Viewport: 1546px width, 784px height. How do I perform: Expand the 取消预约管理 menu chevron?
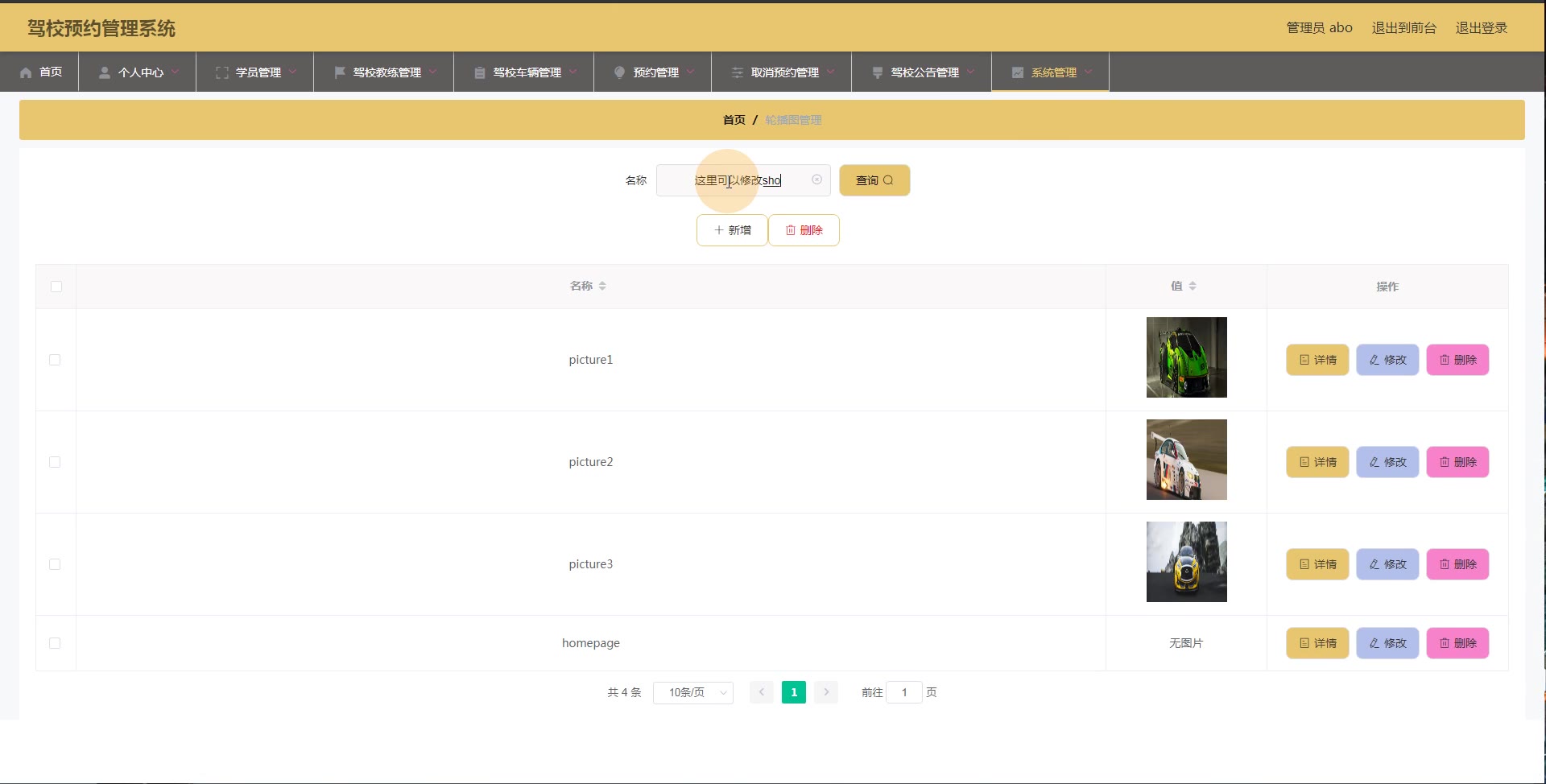pyautogui.click(x=830, y=72)
